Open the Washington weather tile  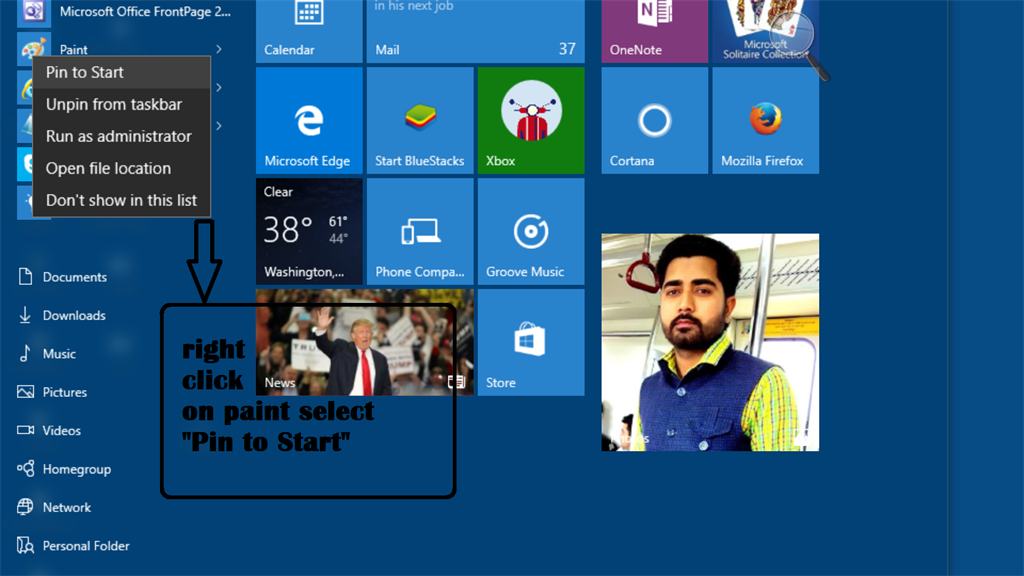tap(309, 231)
